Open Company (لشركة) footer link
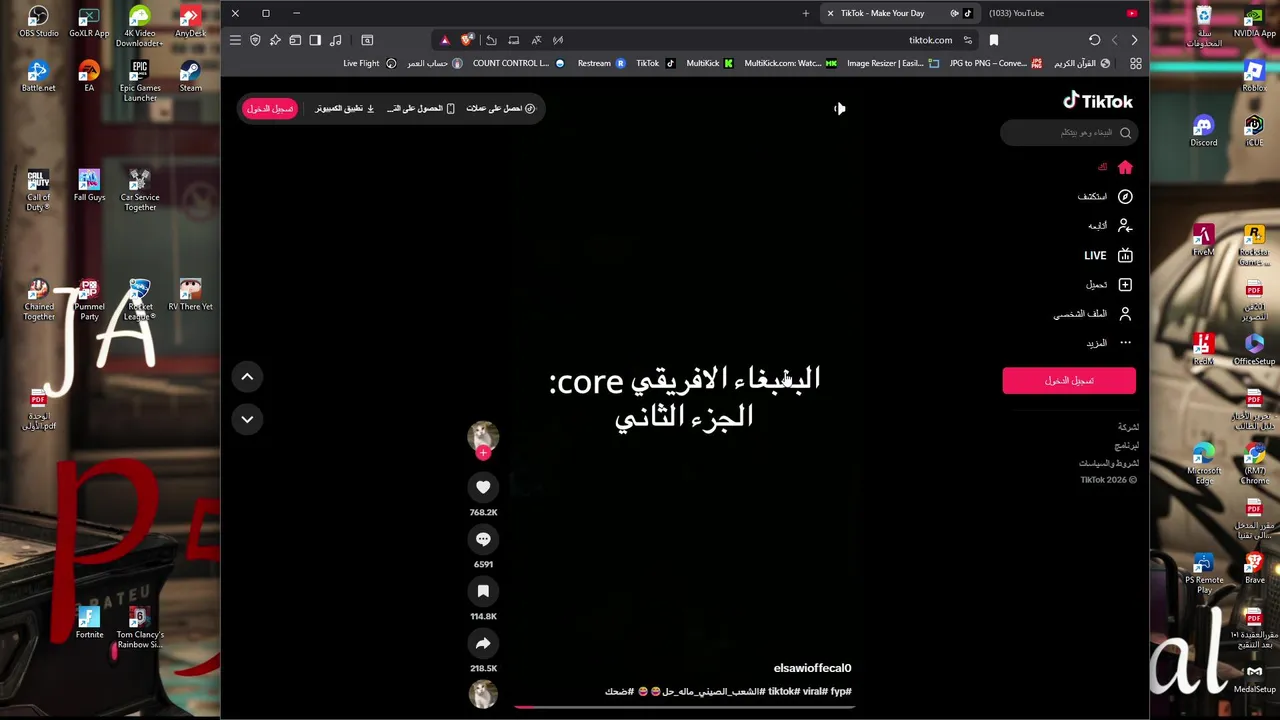 [x=1128, y=427]
